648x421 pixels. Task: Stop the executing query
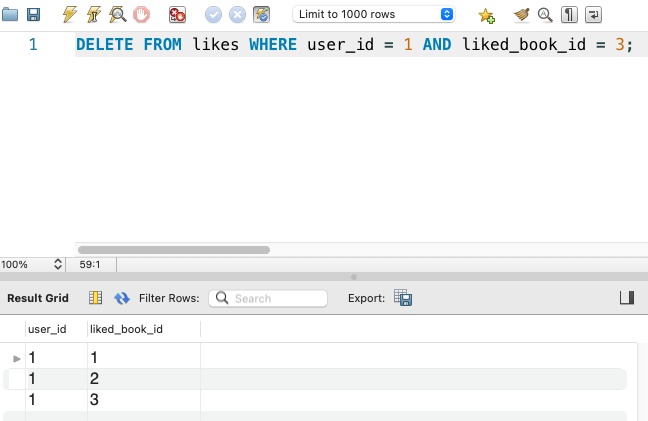click(x=141, y=14)
